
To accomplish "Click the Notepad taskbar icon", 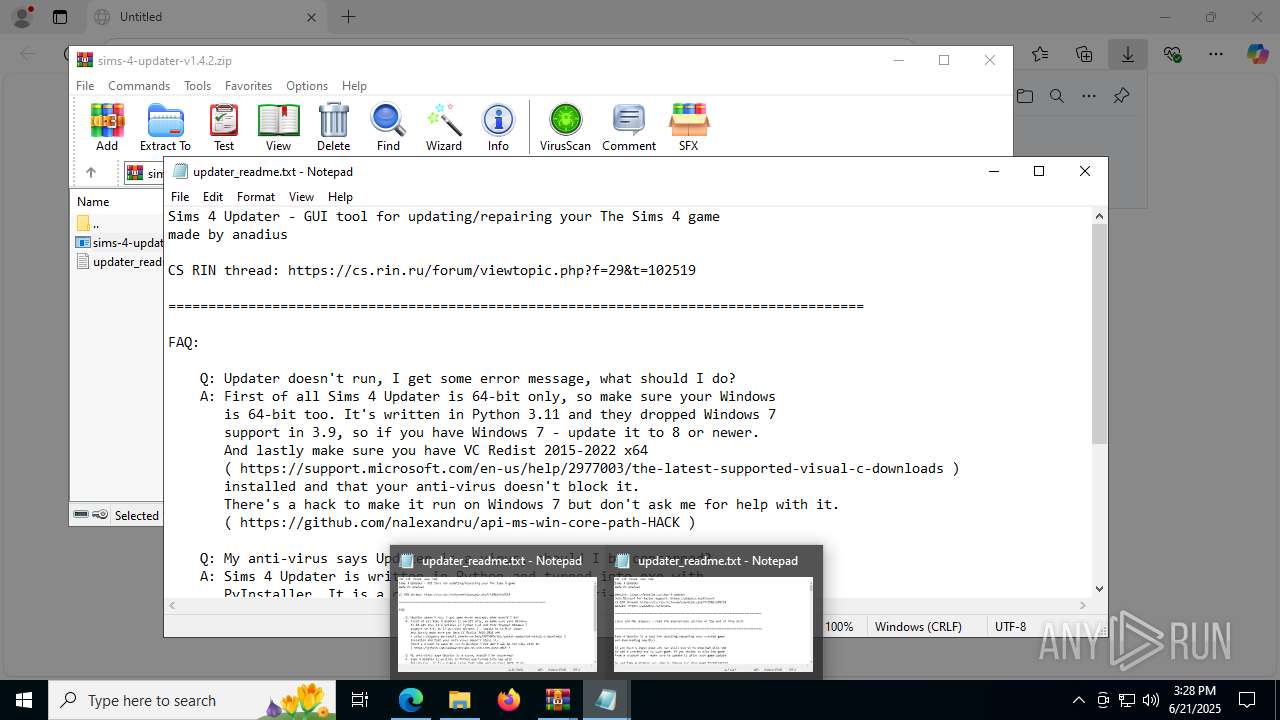I will [606, 700].
